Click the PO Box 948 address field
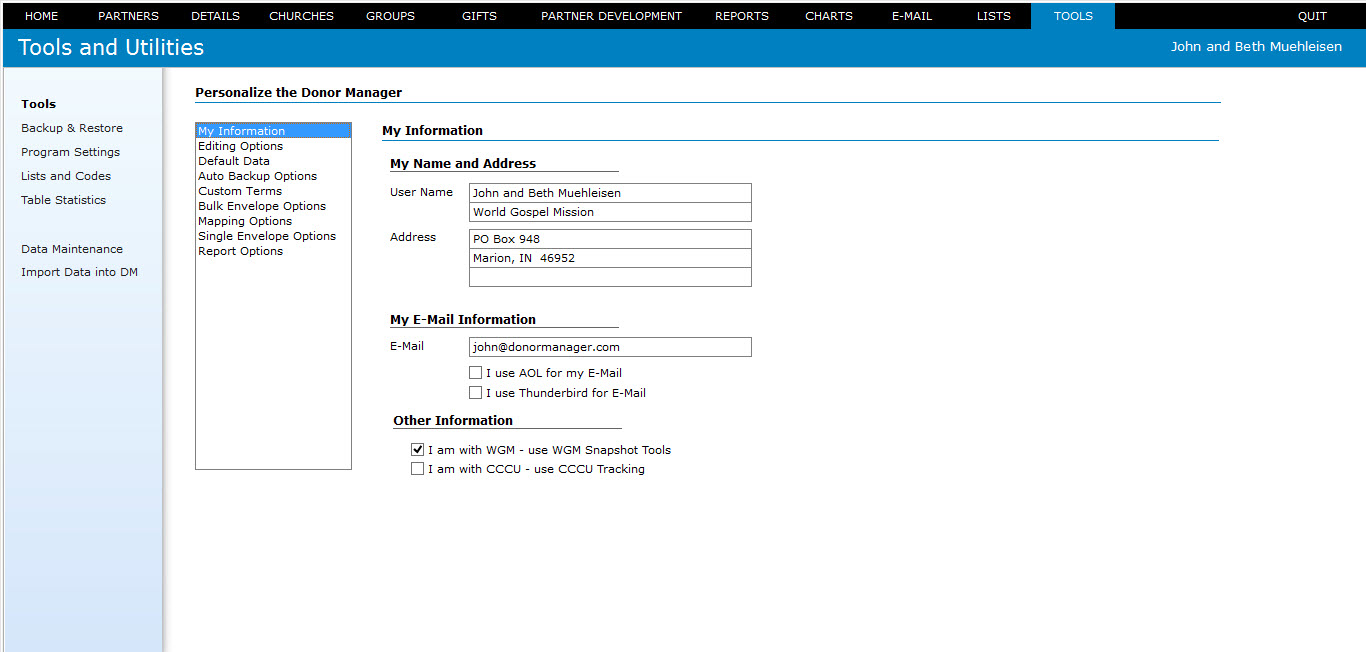Screen dimensions: 1366x652 click(610, 239)
